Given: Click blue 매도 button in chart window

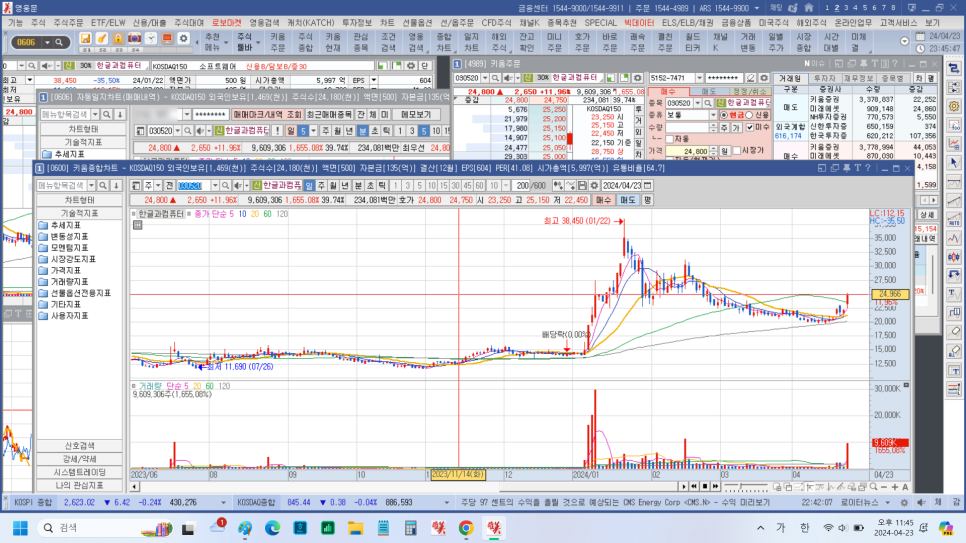Looking at the screenshot, I should (628, 200).
